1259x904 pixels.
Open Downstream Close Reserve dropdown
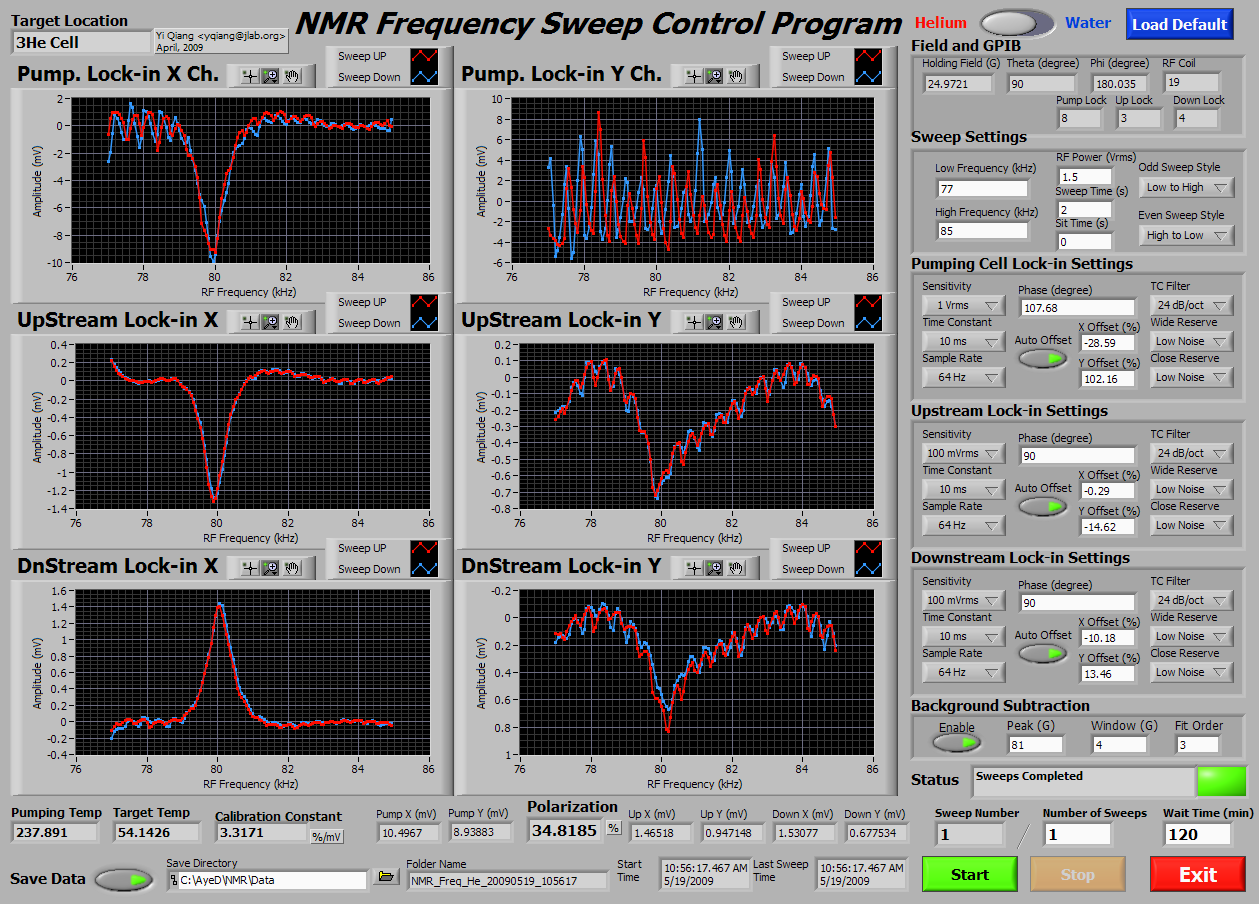click(1191, 672)
